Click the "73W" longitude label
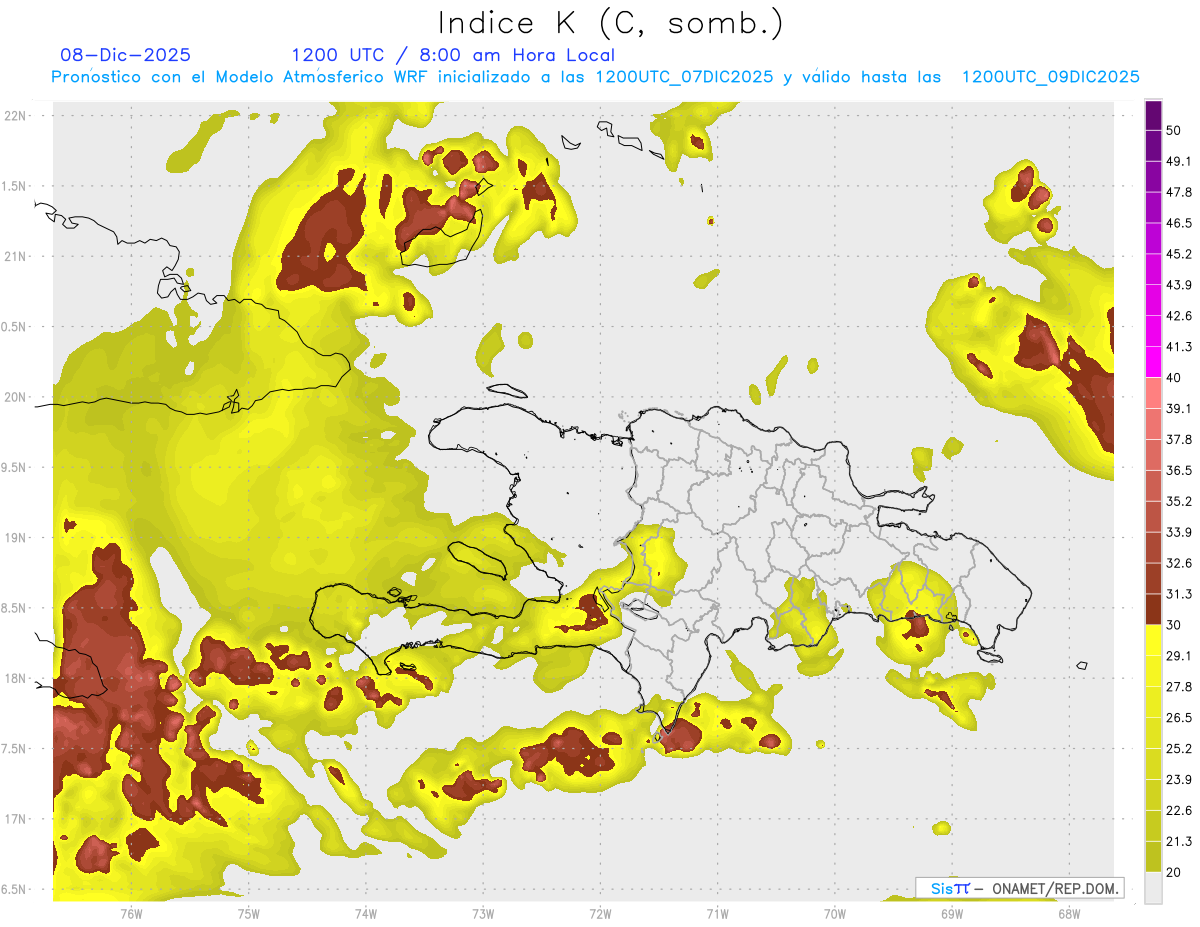This screenshot has height=927, width=1200. pyautogui.click(x=483, y=913)
